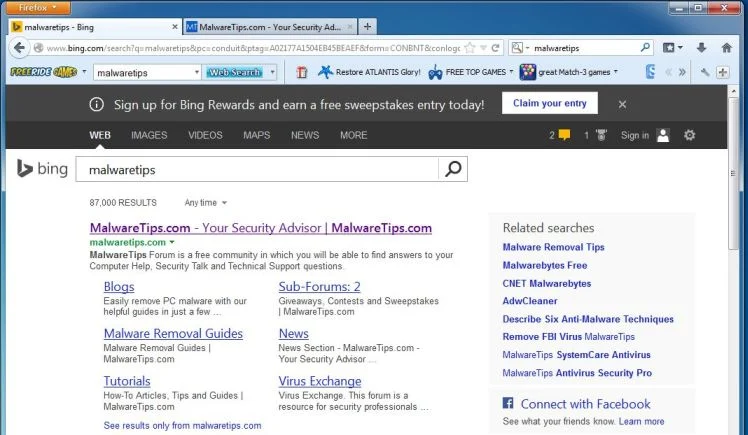Show more toolbar items with double chevron
The image size is (748, 435).
pos(682,72)
